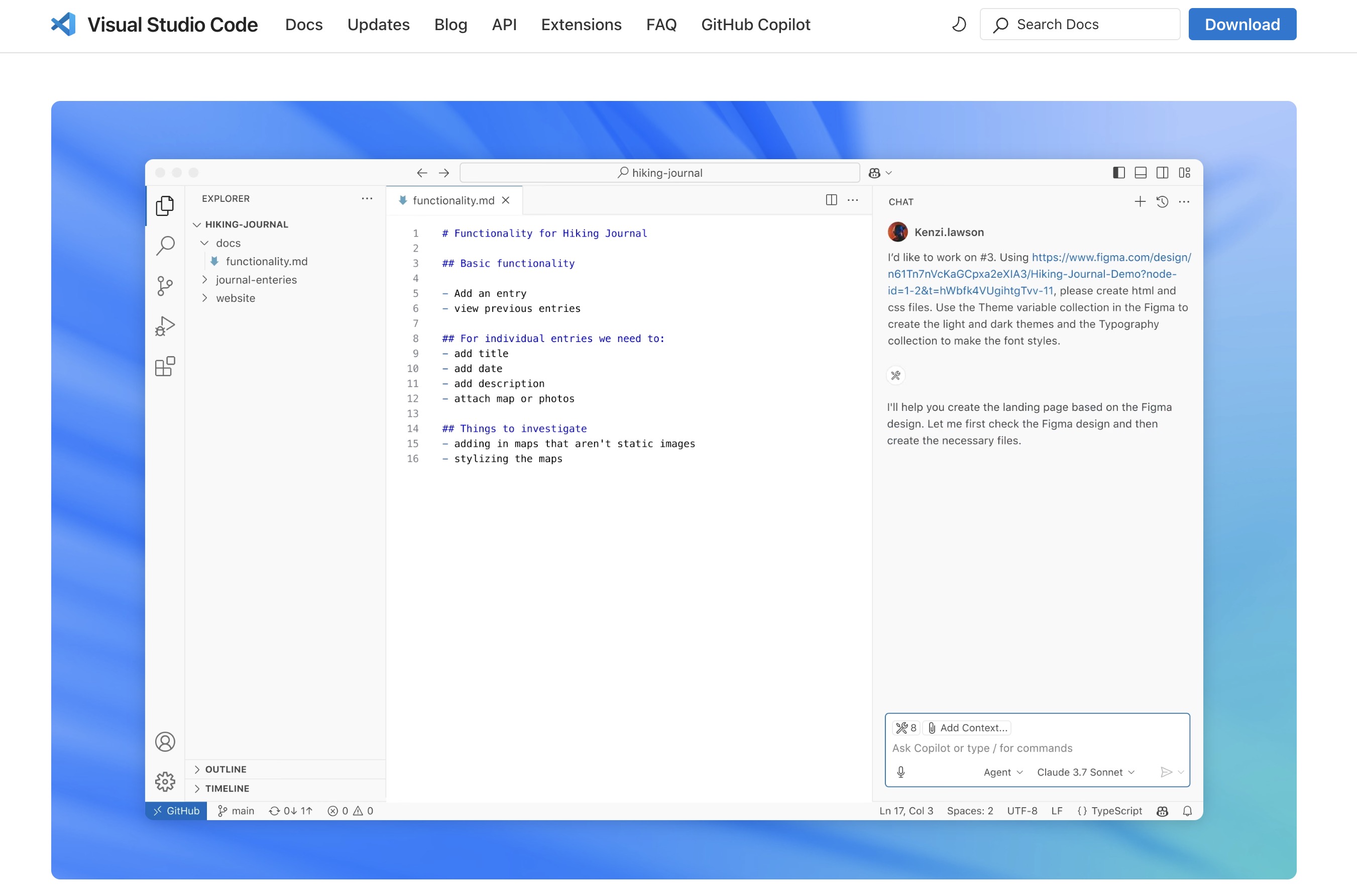Viewport: 1357px width, 896px height.
Task: Toggle primary side bar layout icon
Action: tap(1119, 173)
